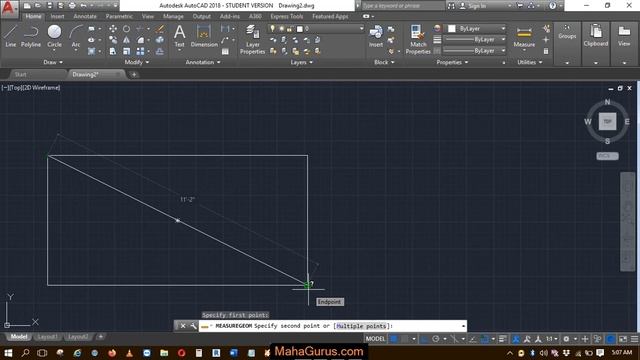Click the Copy objects tool
The height and width of the screenshot is (360, 640).
[x=113, y=40]
